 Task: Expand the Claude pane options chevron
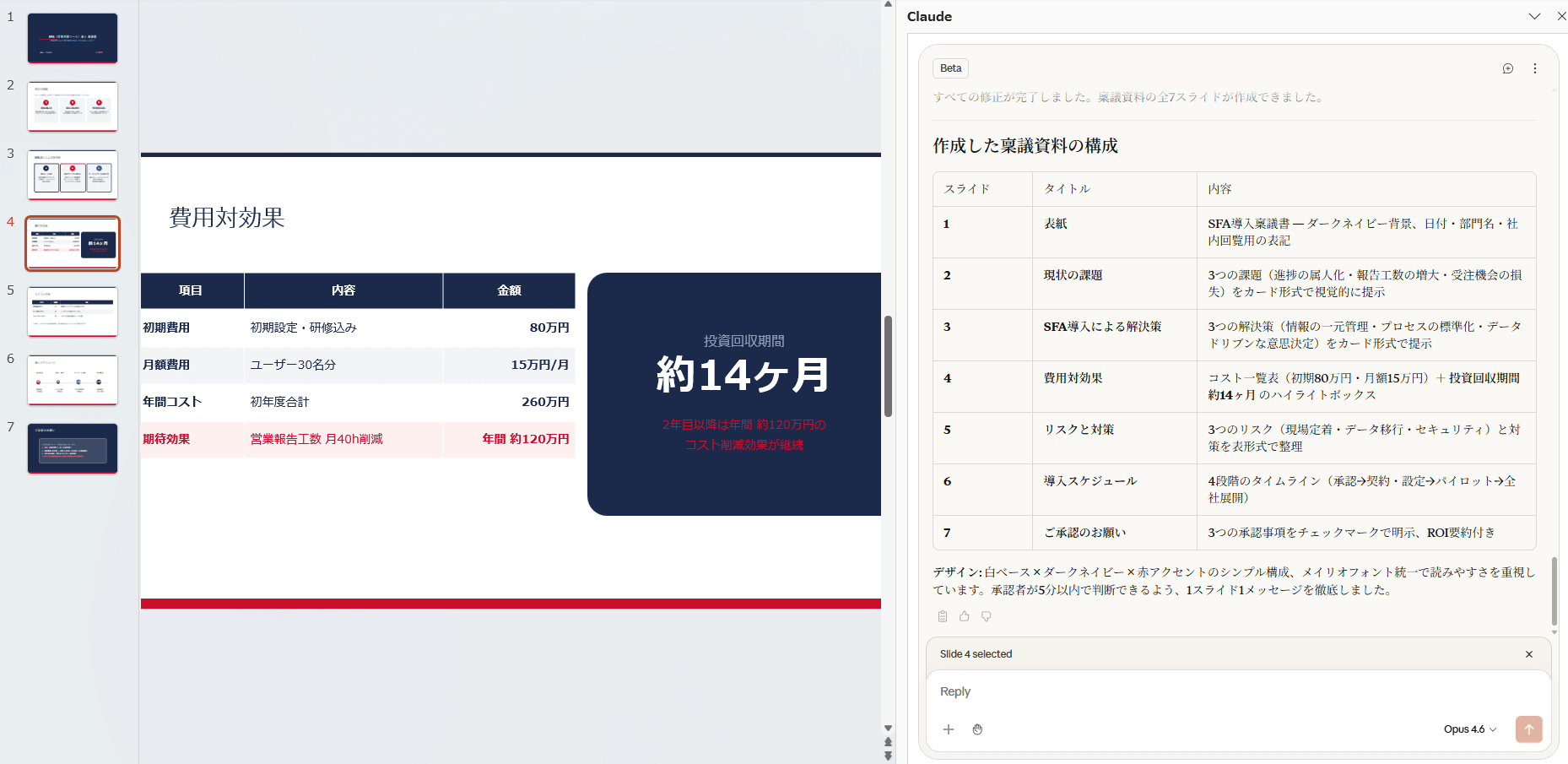[1534, 16]
